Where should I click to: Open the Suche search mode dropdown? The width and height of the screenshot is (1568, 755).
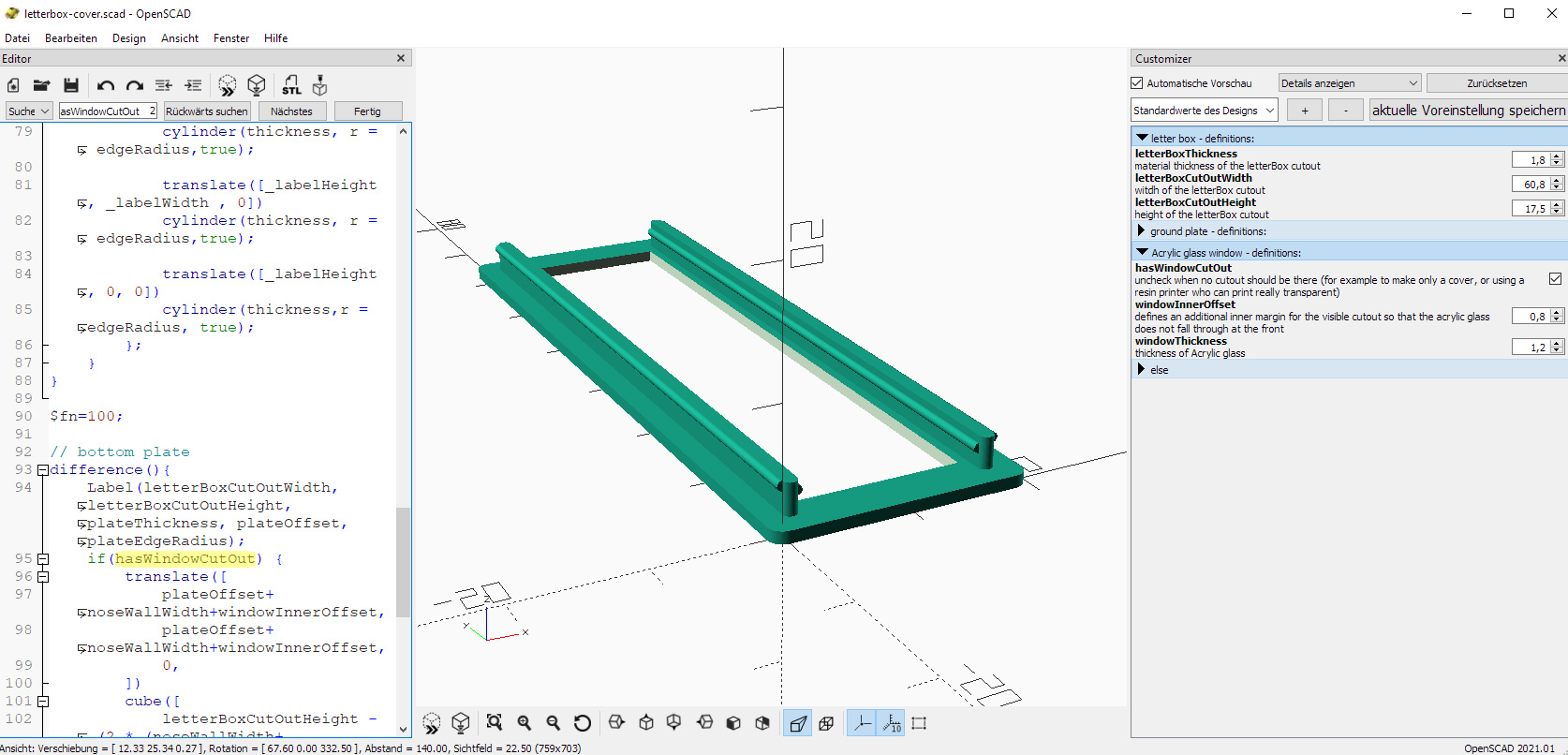pos(29,111)
